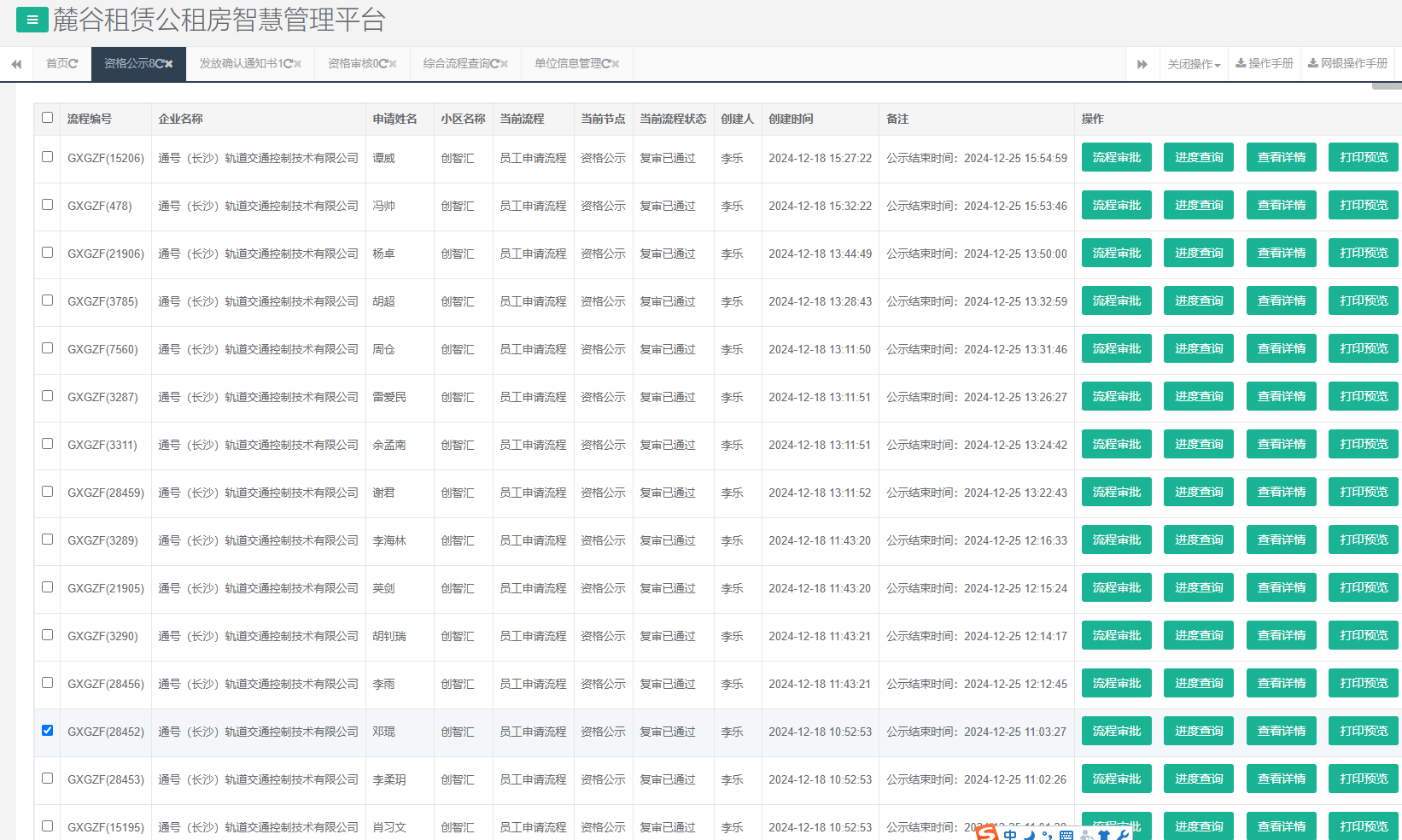Screen dimensions: 1402x840
Task: Switch input language with the Sogou 中 icon
Action: click(x=1010, y=834)
